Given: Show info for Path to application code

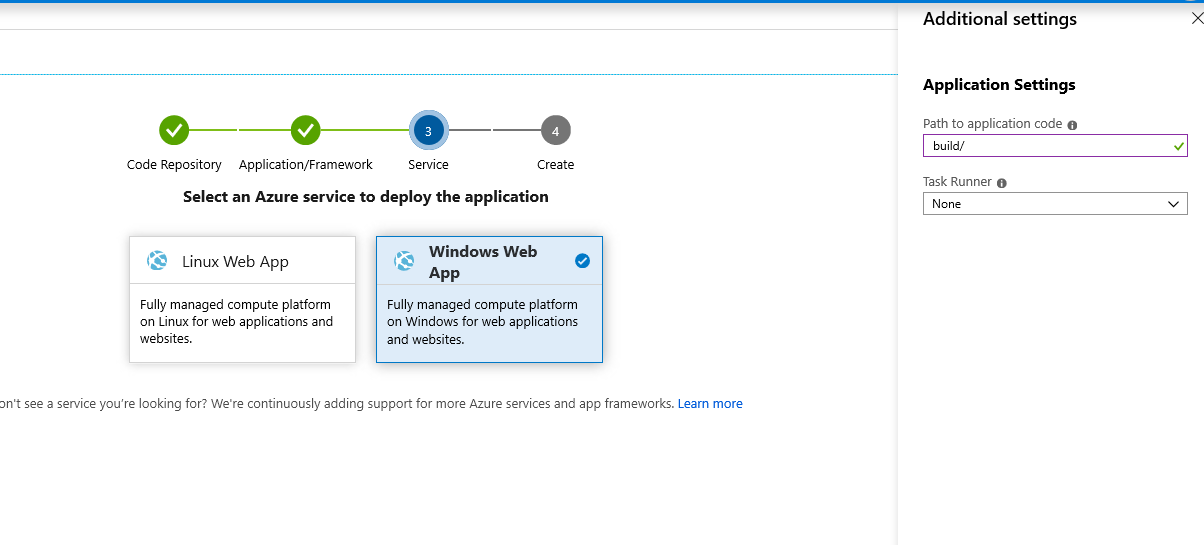Looking at the screenshot, I should click(x=1072, y=125).
